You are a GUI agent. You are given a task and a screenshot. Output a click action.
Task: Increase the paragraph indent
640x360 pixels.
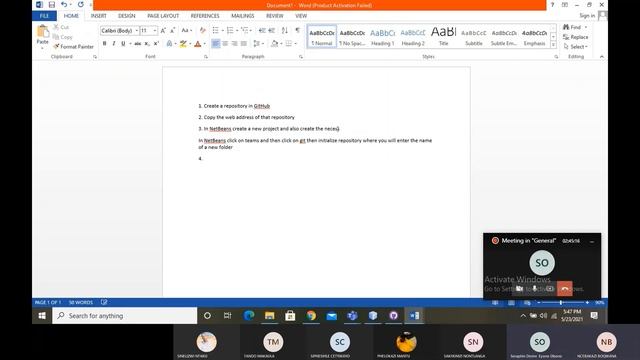click(272, 31)
